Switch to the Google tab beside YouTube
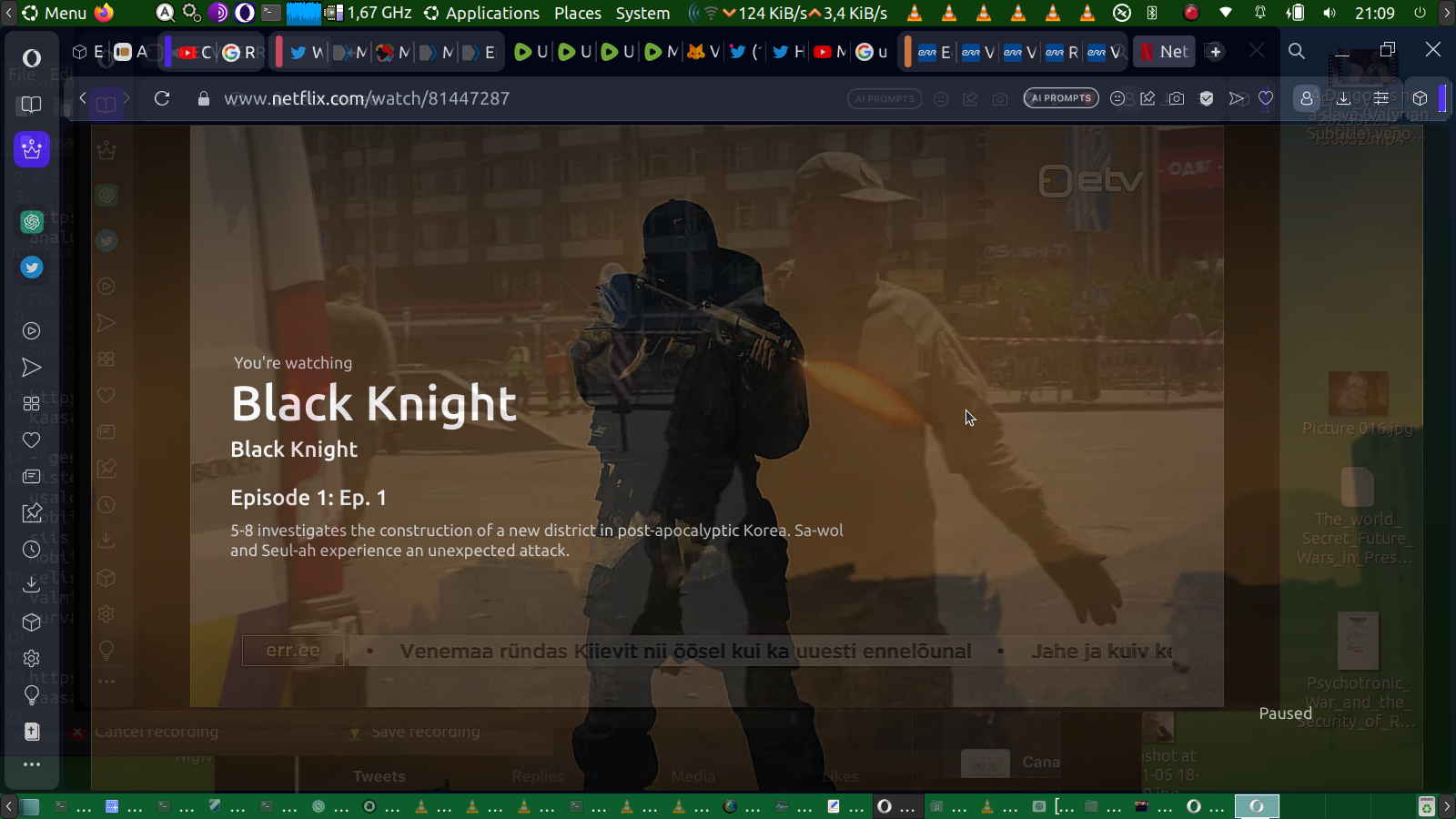 240,53
